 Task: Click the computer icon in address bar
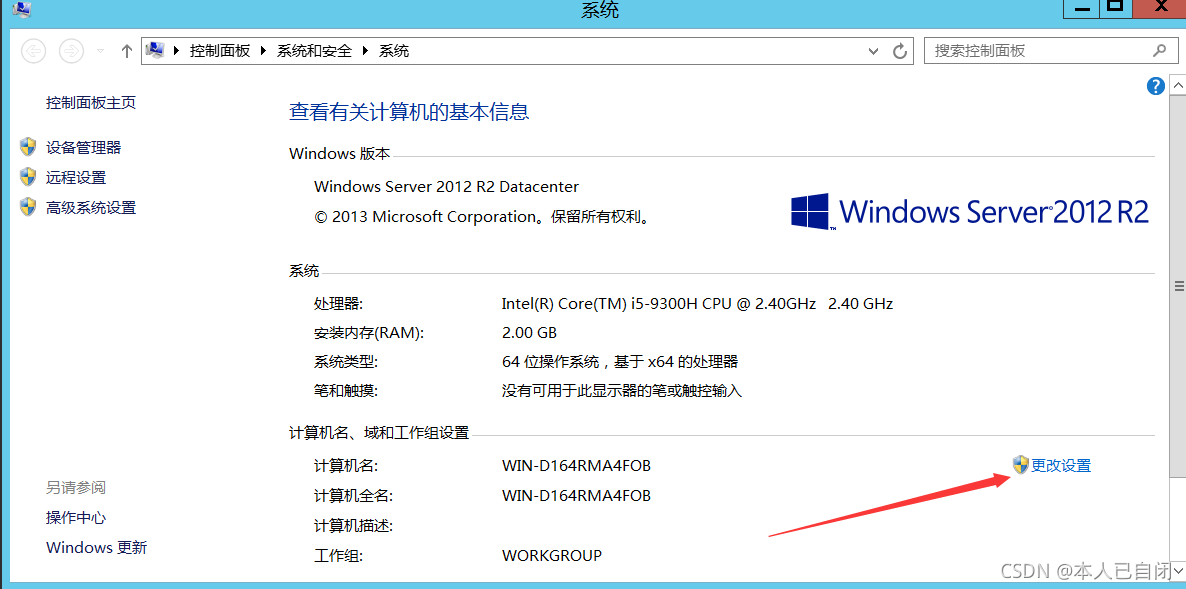tap(155, 51)
